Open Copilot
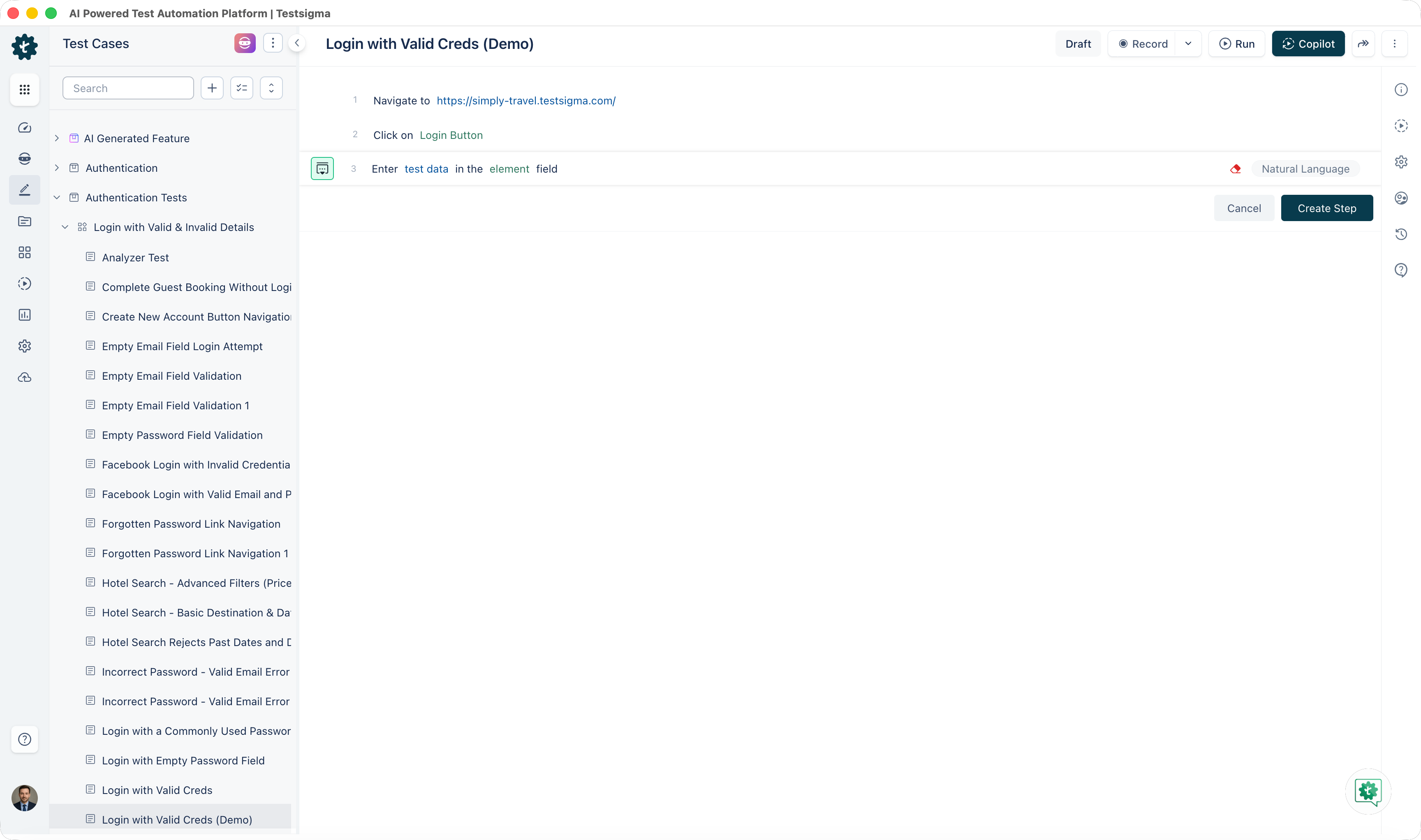1421x840 pixels. [1308, 44]
